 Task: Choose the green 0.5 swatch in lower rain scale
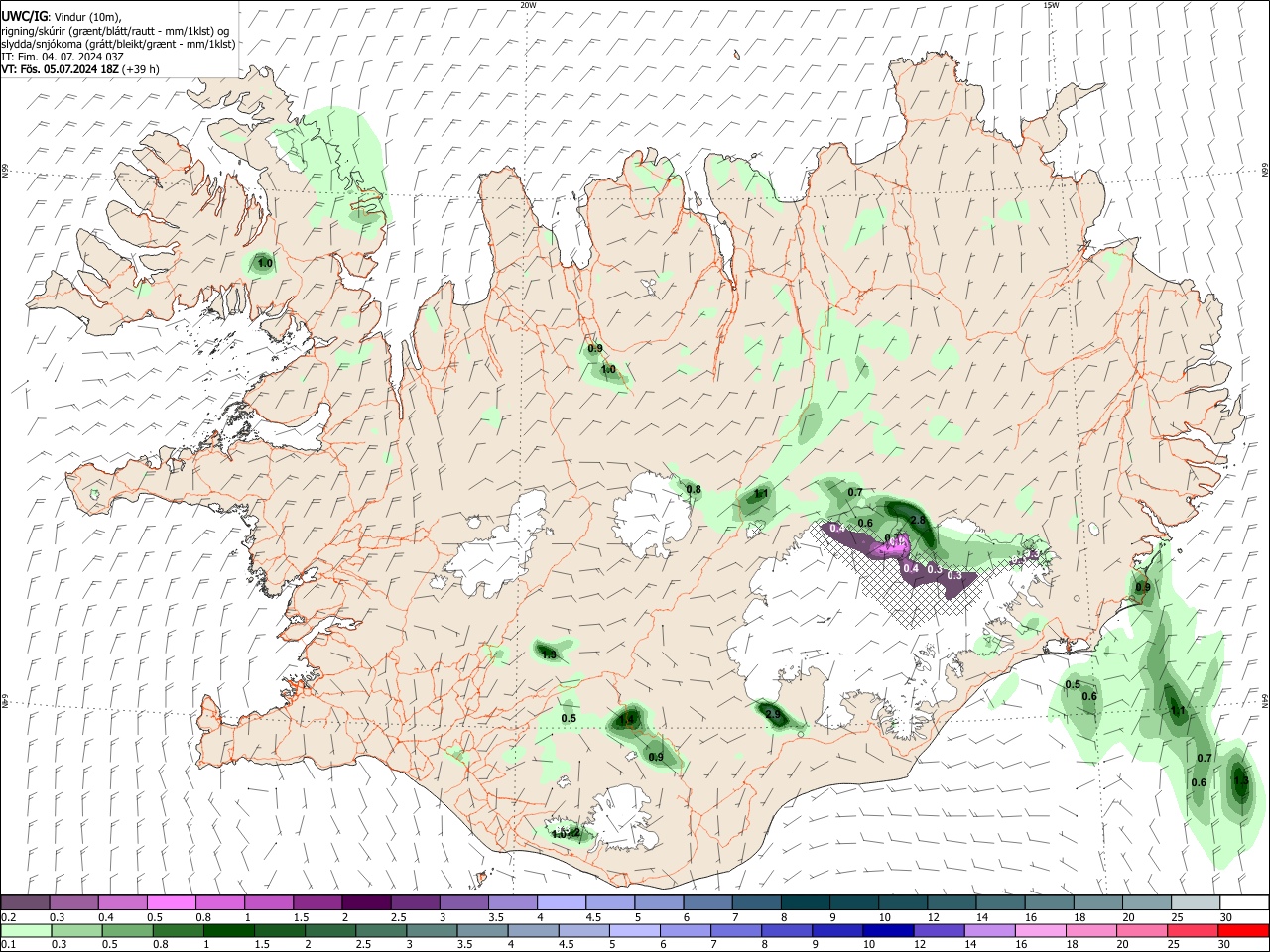click(126, 930)
